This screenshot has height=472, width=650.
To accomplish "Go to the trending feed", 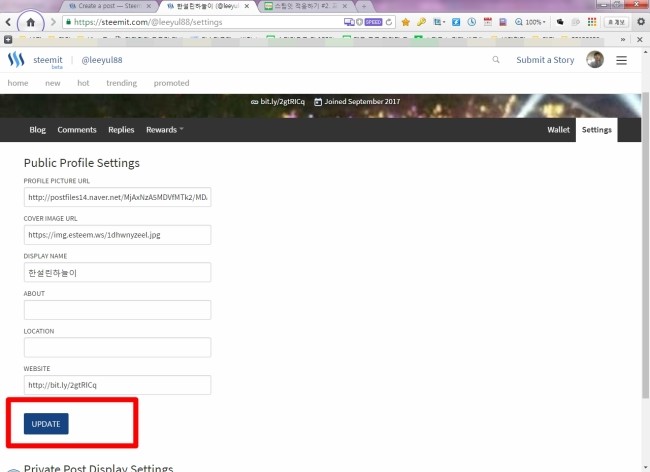I will coord(121,83).
